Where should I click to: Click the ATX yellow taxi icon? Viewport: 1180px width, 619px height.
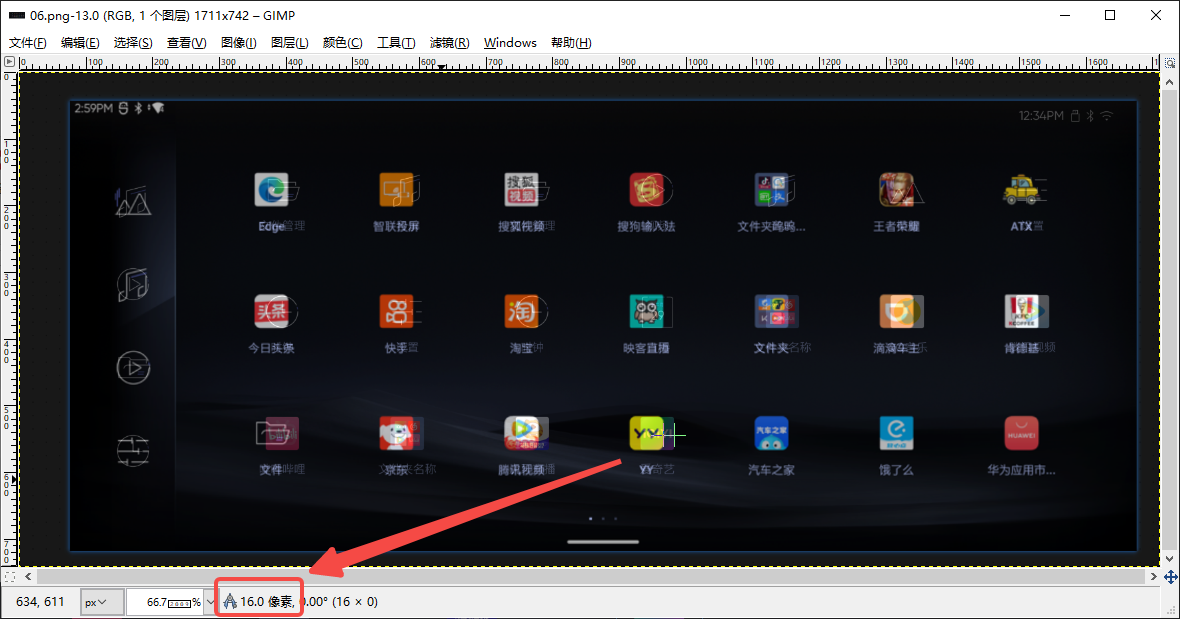[1021, 190]
